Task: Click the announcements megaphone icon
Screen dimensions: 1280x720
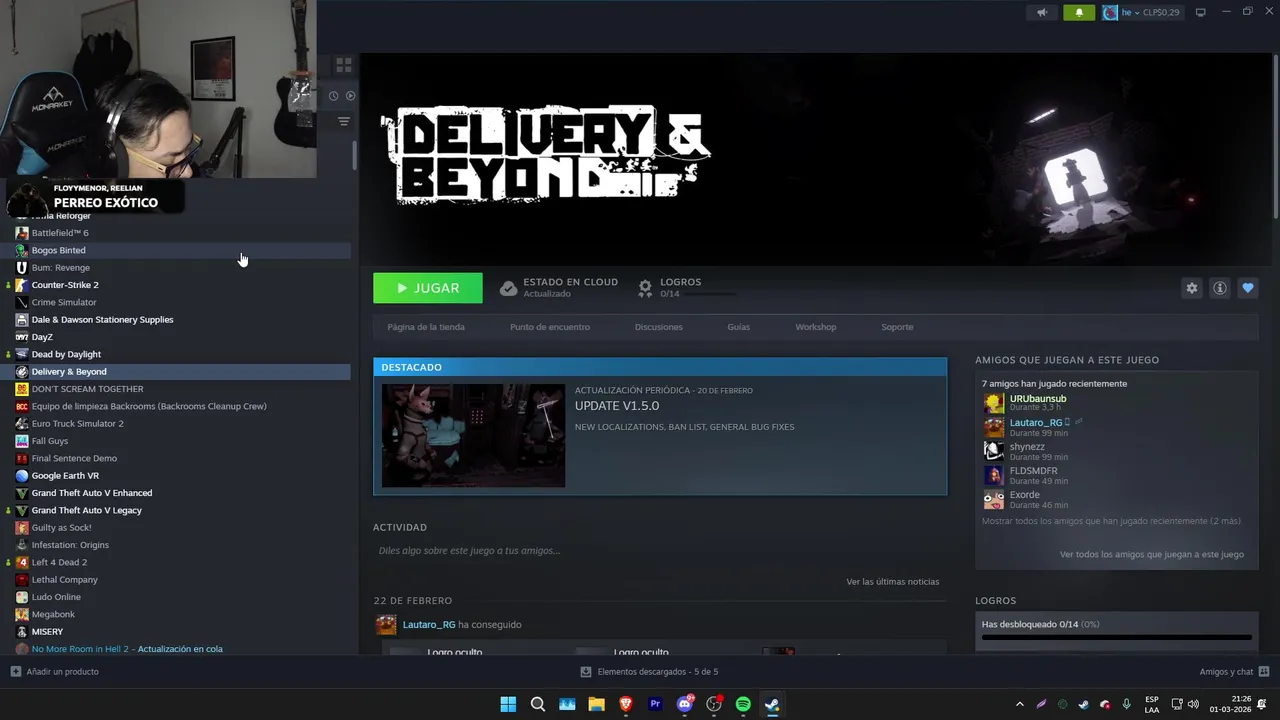Action: [1042, 13]
